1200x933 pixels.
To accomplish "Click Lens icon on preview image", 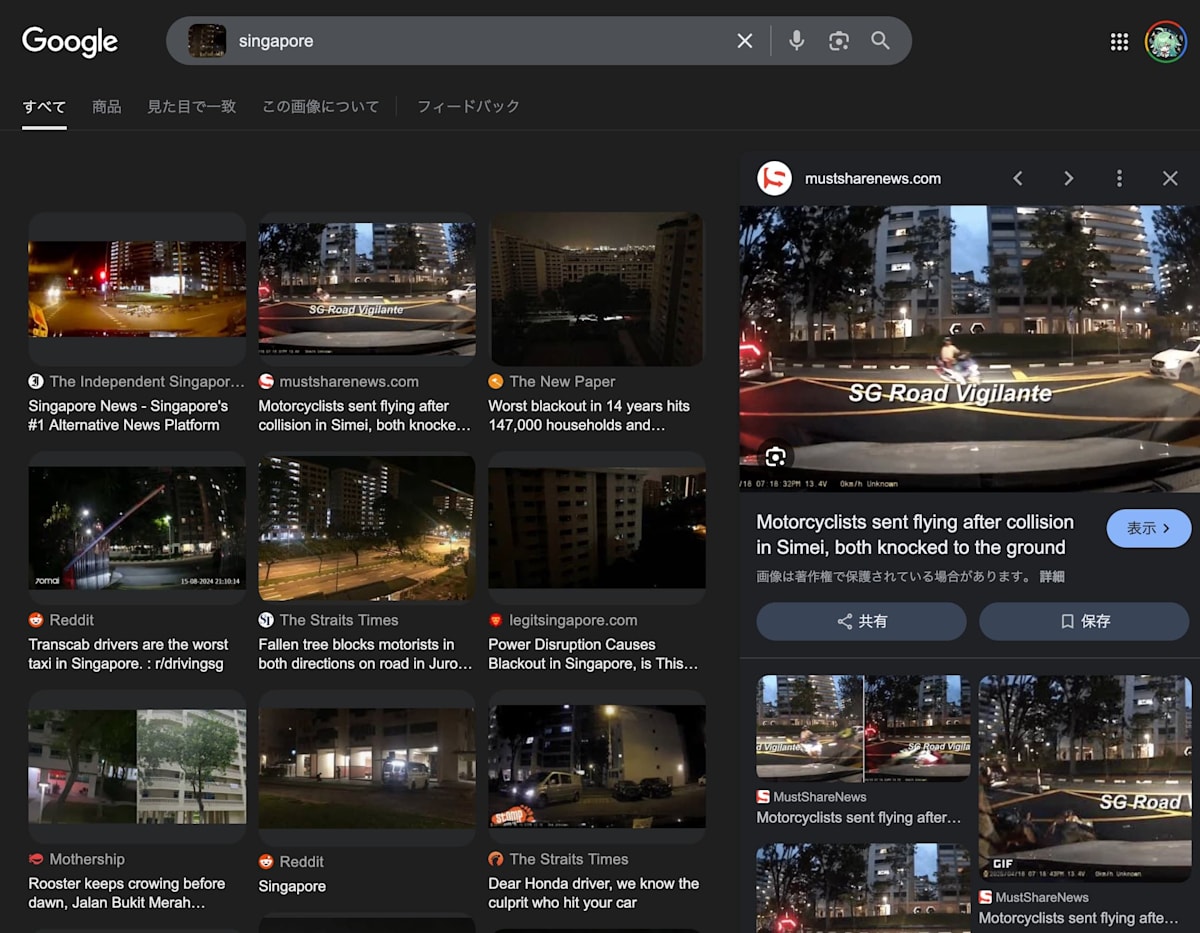I will point(775,457).
